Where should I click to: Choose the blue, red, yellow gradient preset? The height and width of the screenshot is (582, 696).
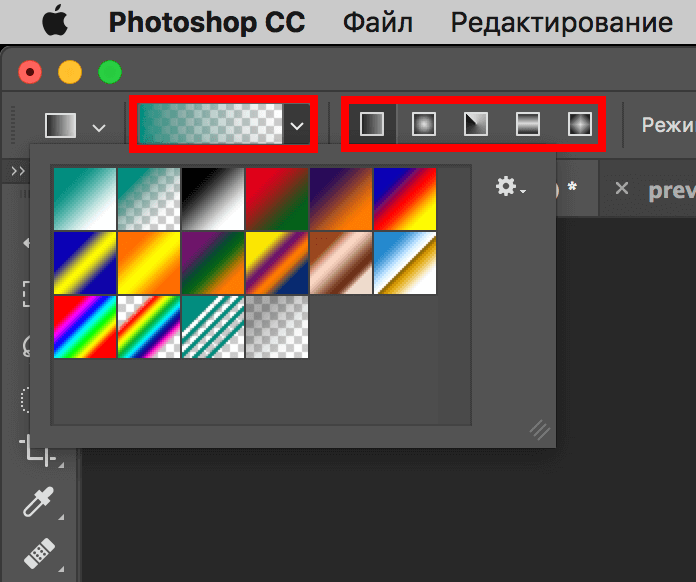pyautogui.click(x=404, y=199)
